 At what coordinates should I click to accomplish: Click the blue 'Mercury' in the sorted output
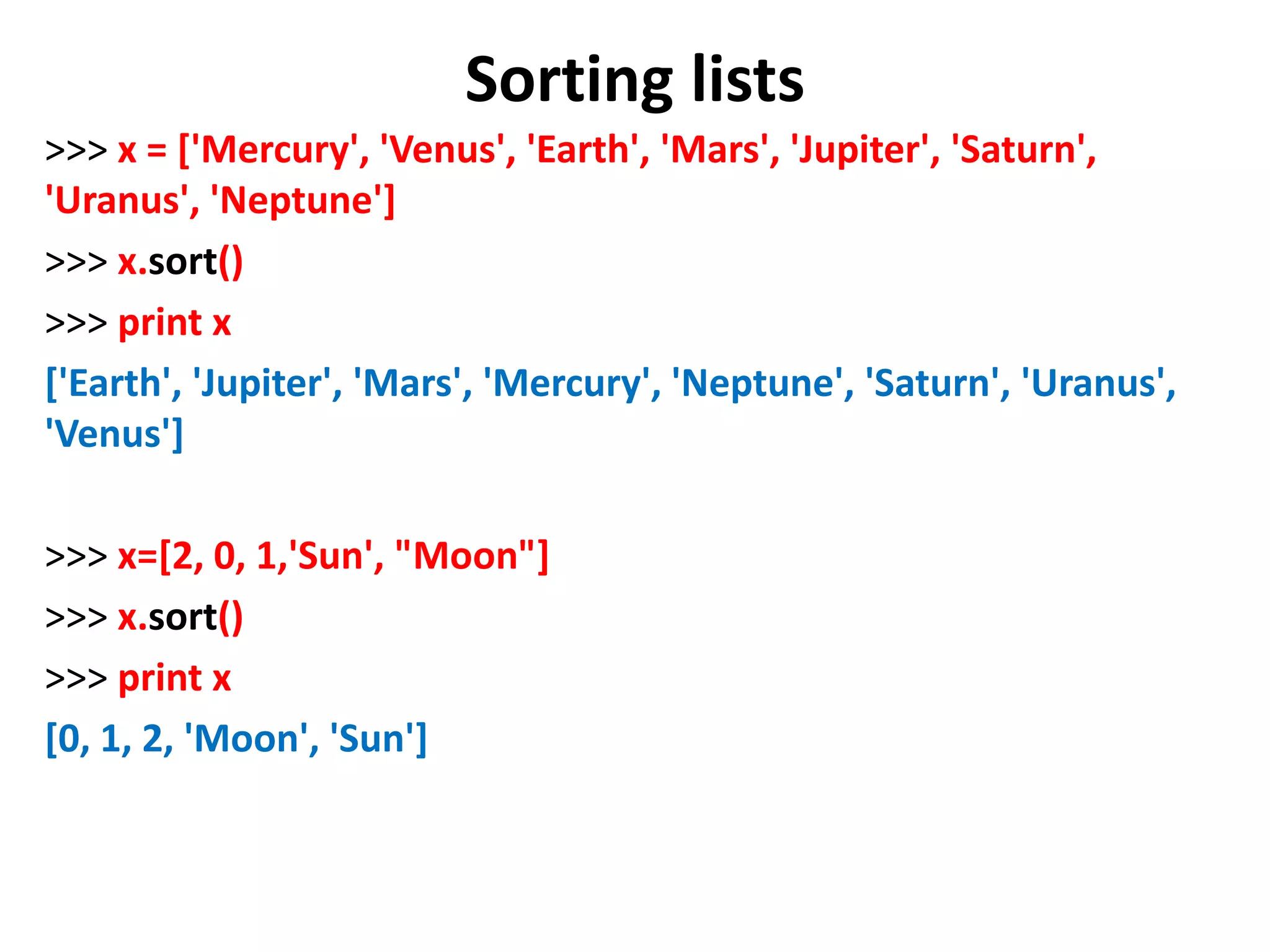(x=567, y=384)
